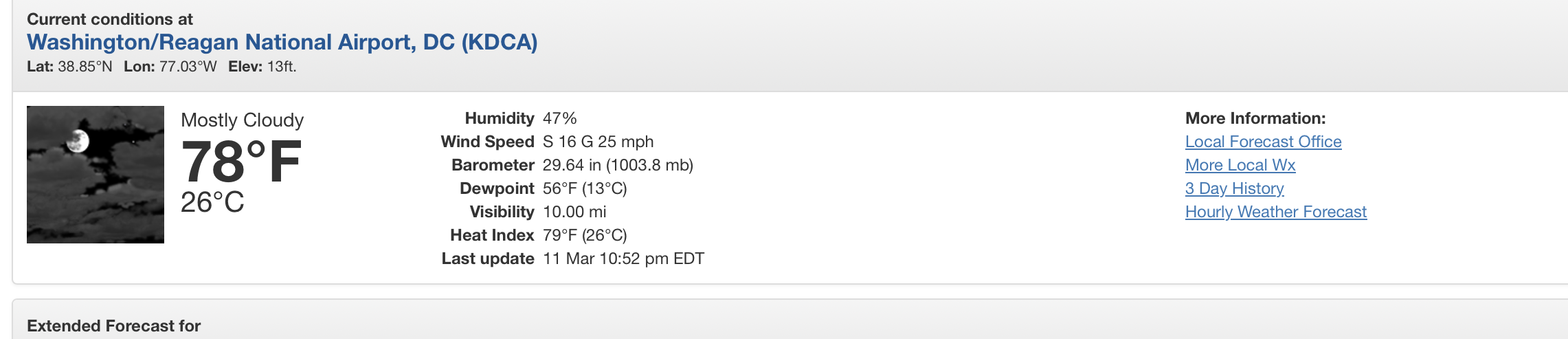Click the 26°C Celsius temperature reading

coord(212,203)
